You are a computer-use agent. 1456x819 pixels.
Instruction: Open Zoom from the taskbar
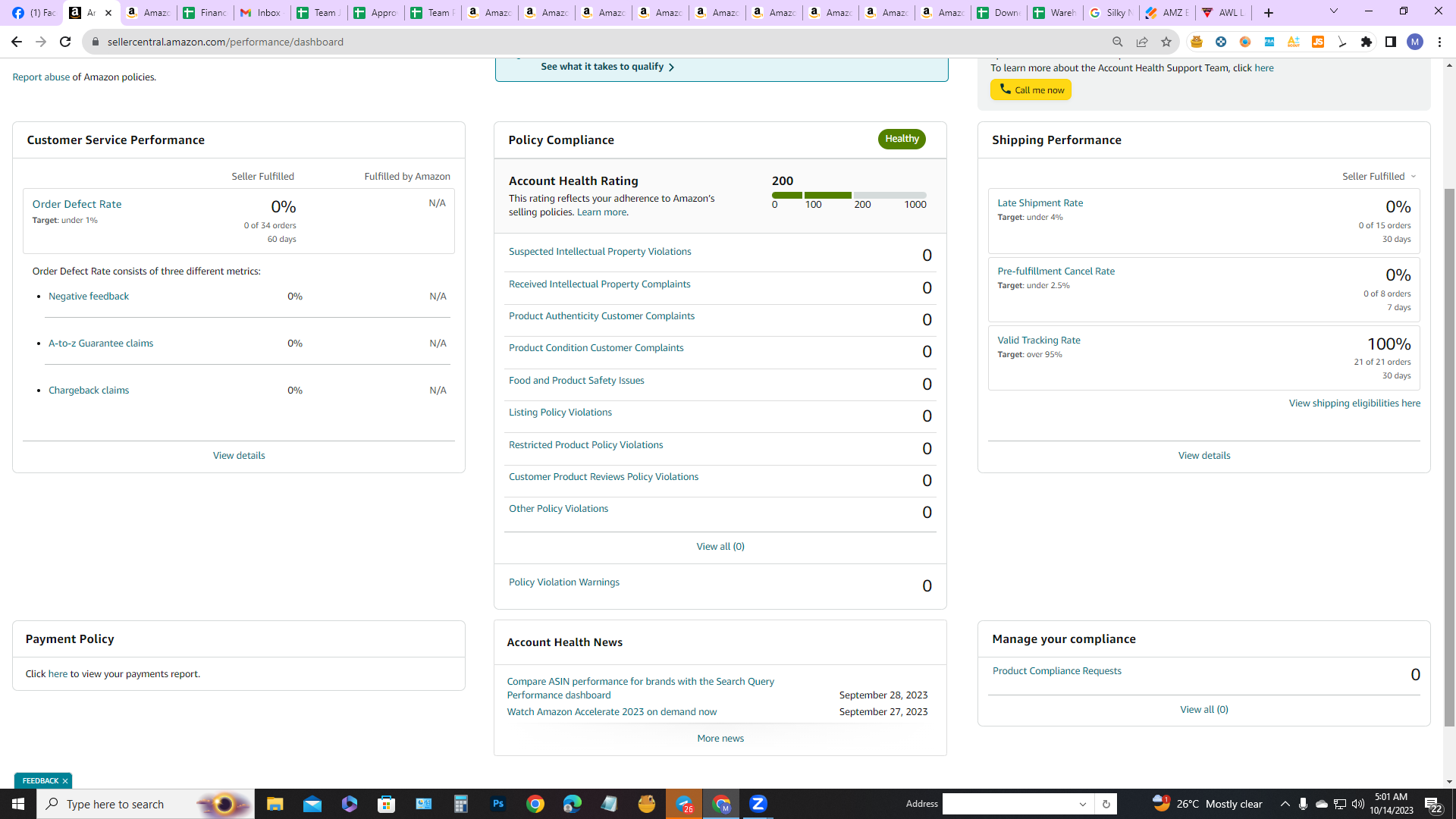coord(758,804)
